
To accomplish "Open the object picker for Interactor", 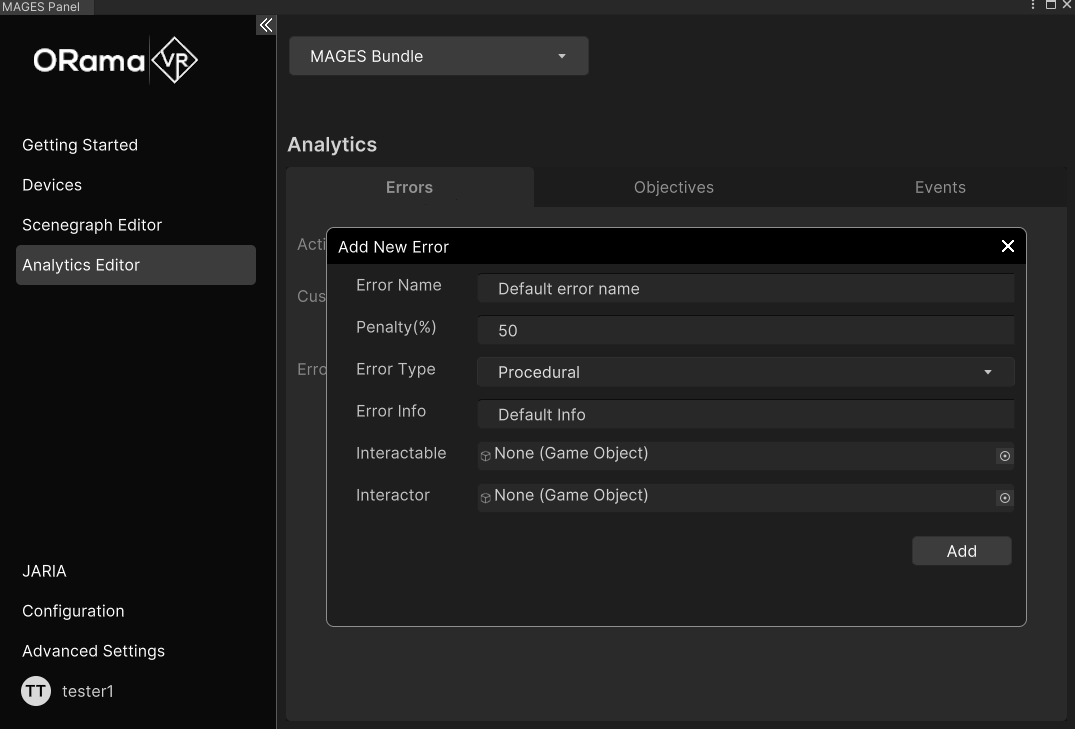I will [x=1004, y=498].
